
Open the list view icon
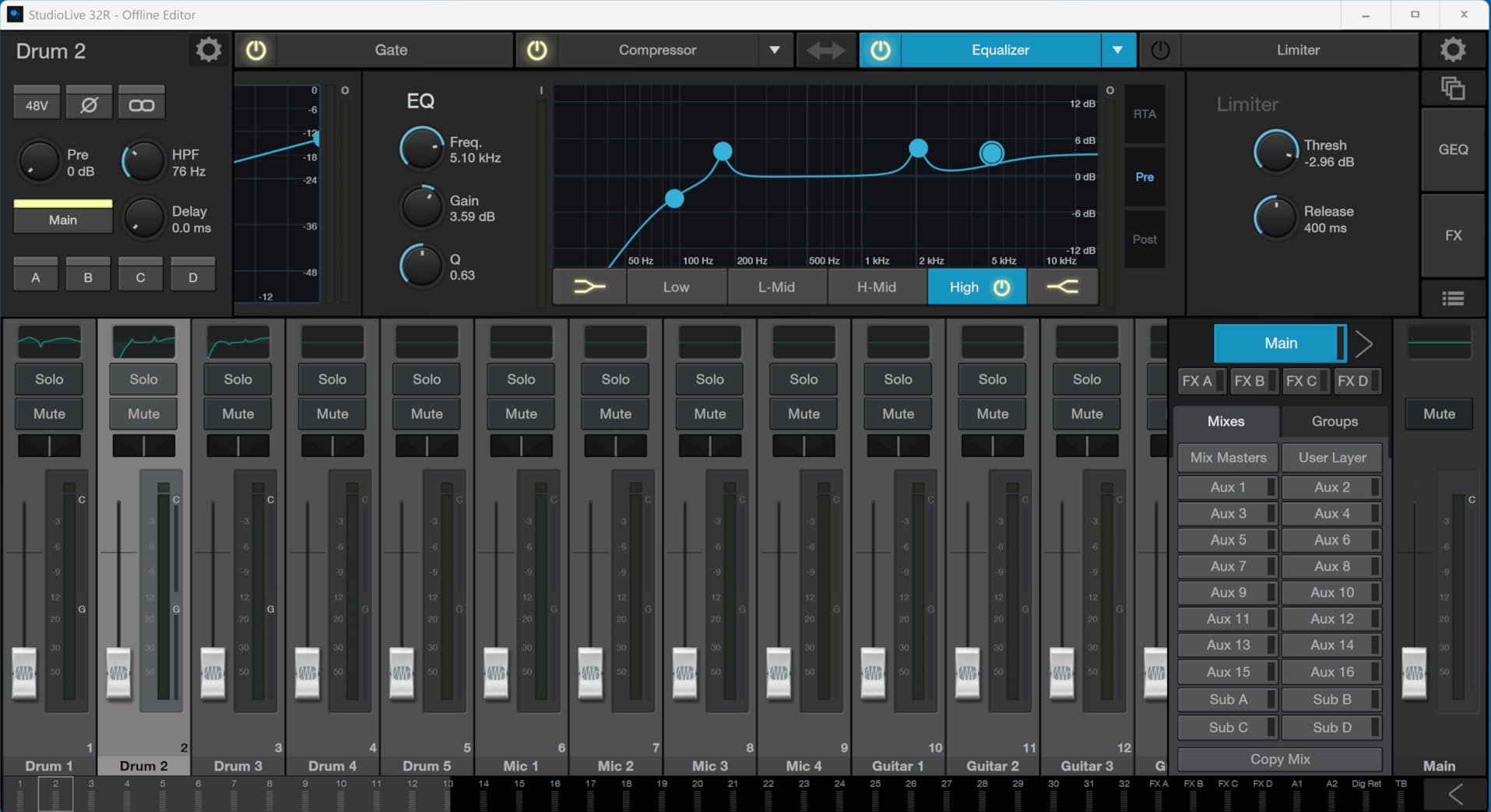1453,298
